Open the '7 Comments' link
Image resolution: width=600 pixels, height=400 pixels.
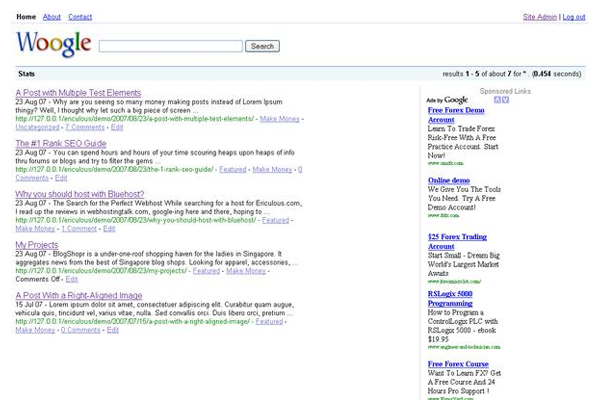tap(85, 127)
